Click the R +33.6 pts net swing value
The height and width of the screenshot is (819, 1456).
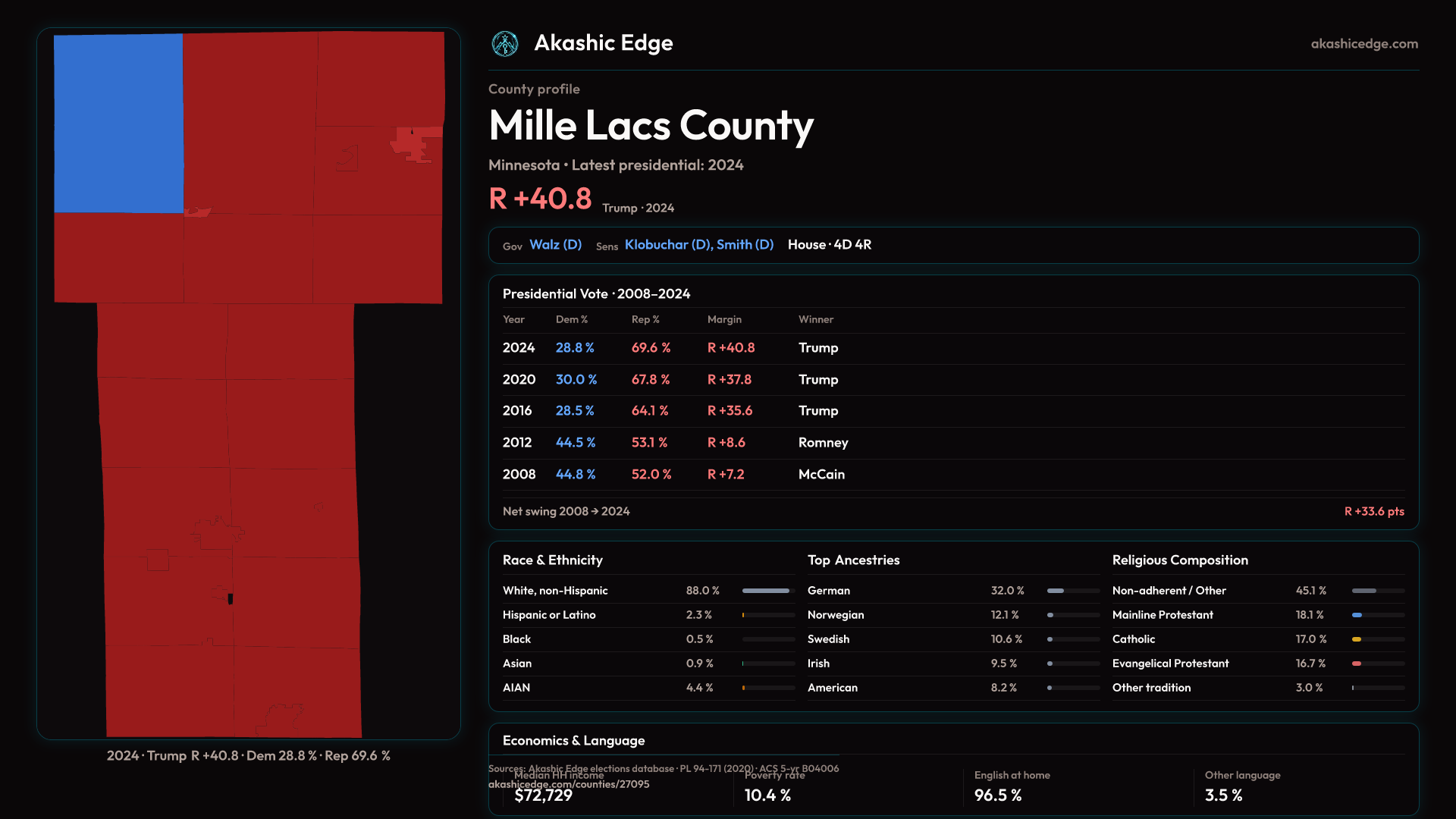[1373, 512]
